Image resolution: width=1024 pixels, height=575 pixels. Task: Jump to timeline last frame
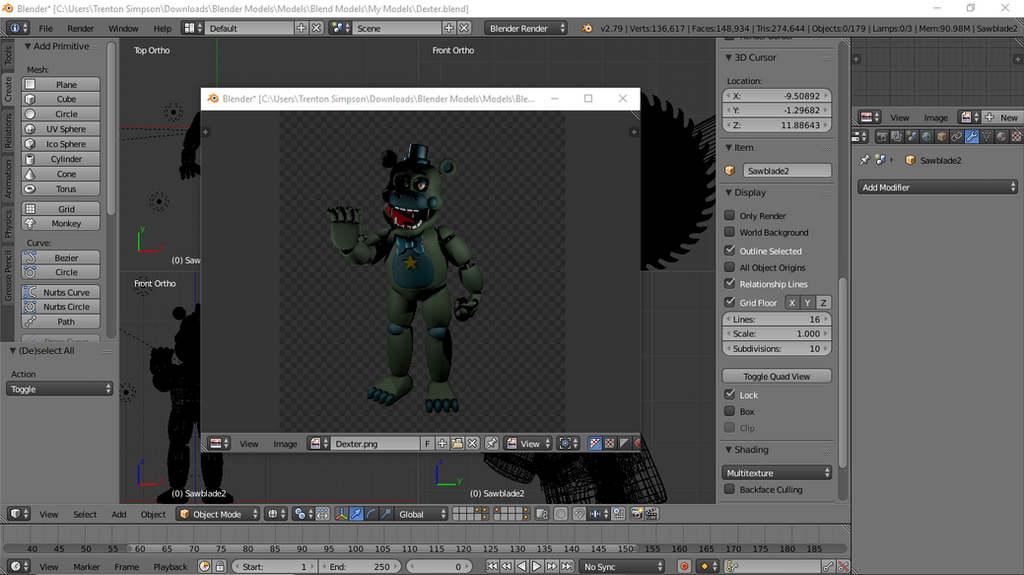click(567, 567)
